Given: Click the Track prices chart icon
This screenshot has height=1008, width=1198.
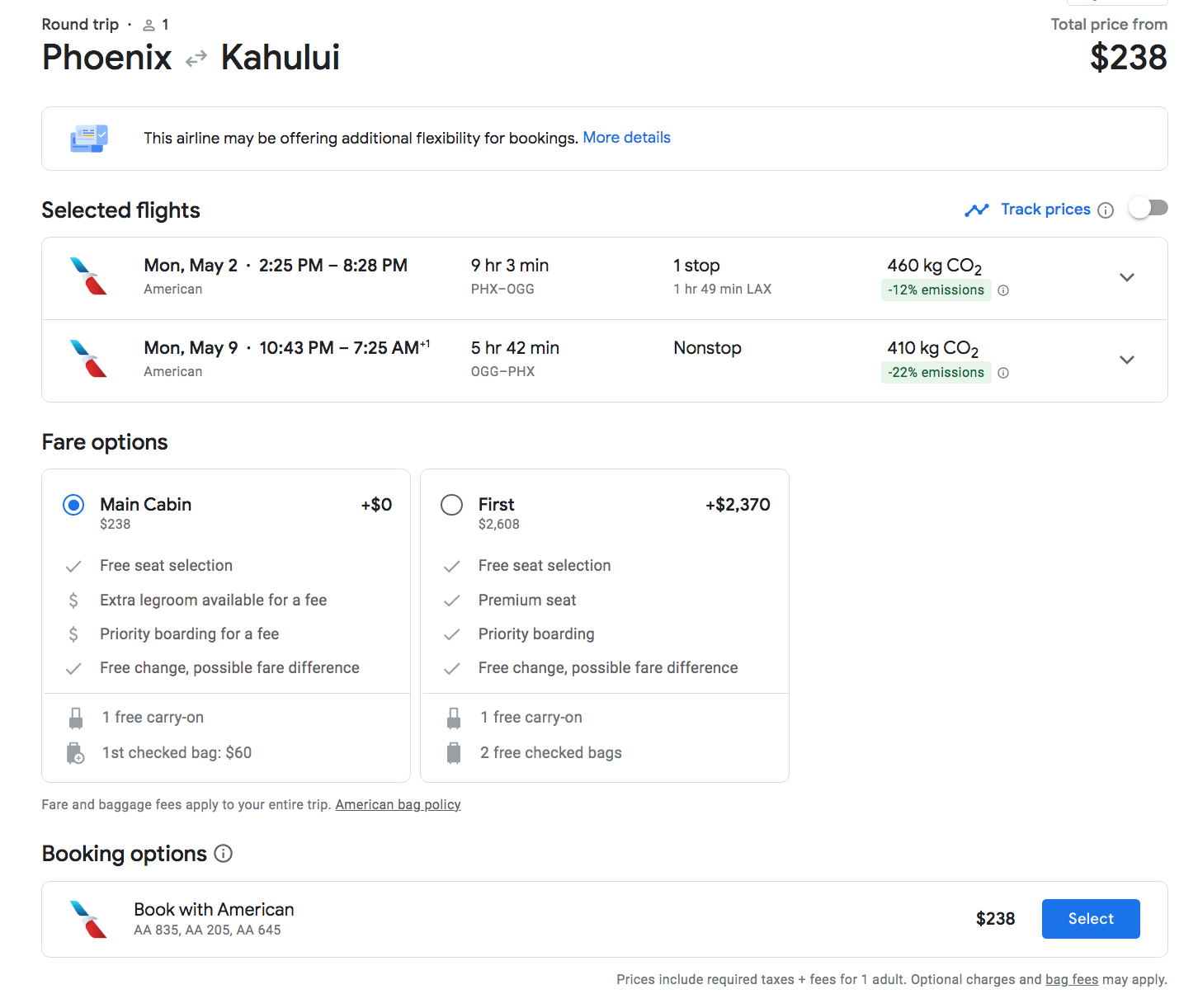Looking at the screenshot, I should pos(977,210).
